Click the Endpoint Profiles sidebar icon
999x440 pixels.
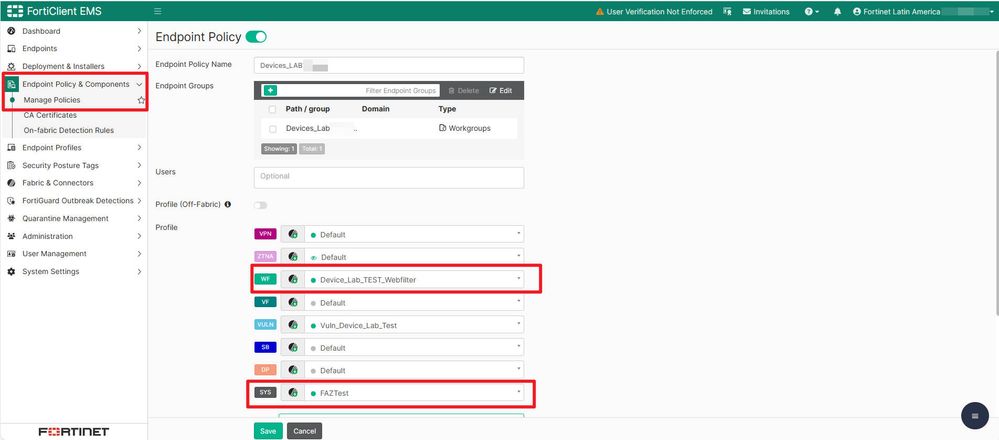(x=11, y=148)
